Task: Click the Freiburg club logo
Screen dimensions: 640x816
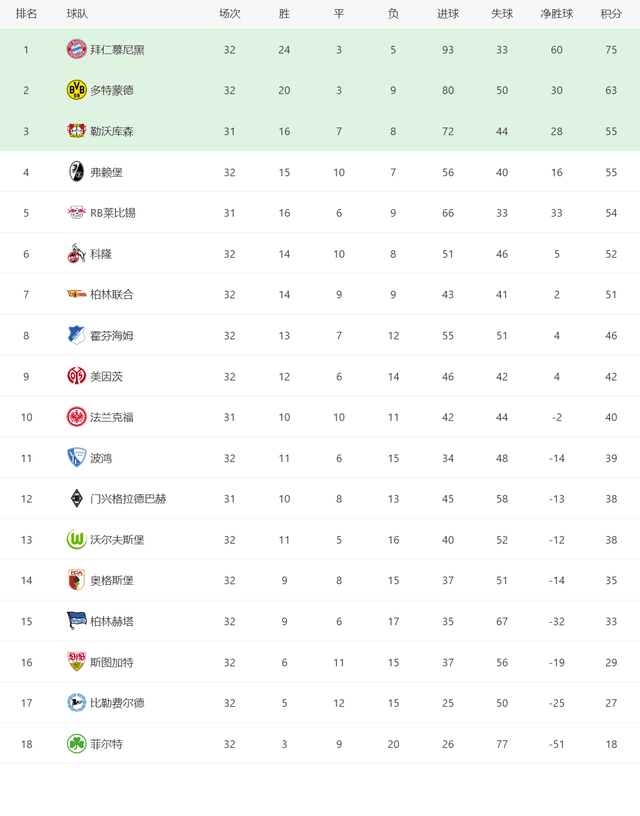Action: 76,172
